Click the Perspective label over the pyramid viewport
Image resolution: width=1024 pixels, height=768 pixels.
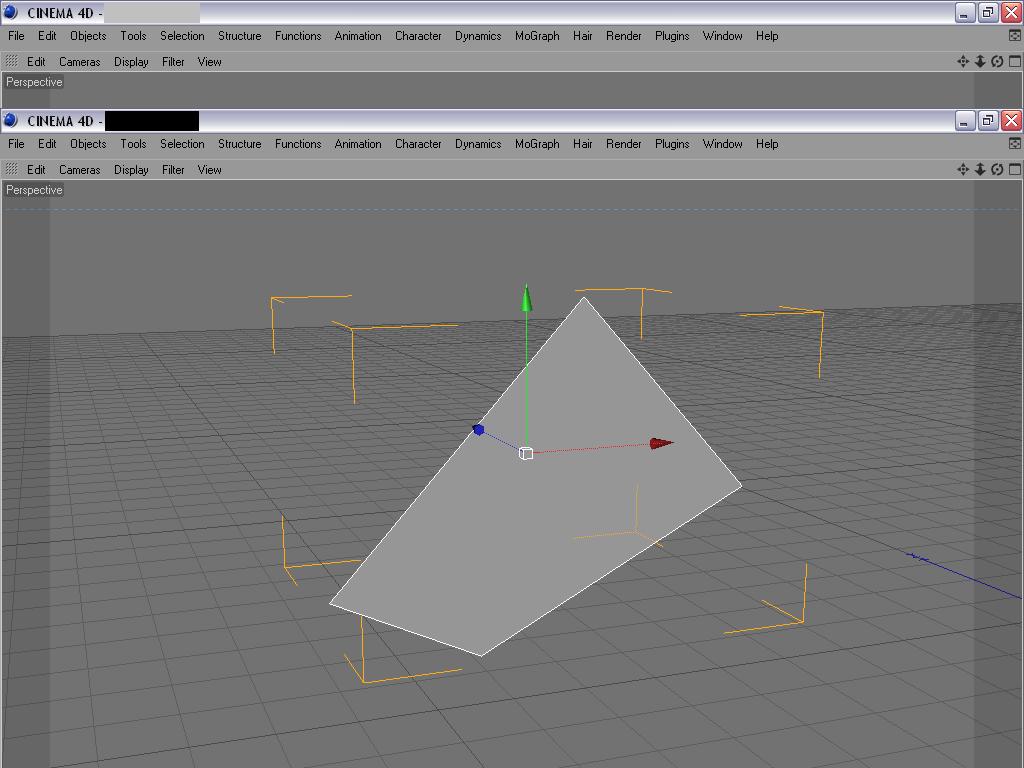pyautogui.click(x=34, y=190)
